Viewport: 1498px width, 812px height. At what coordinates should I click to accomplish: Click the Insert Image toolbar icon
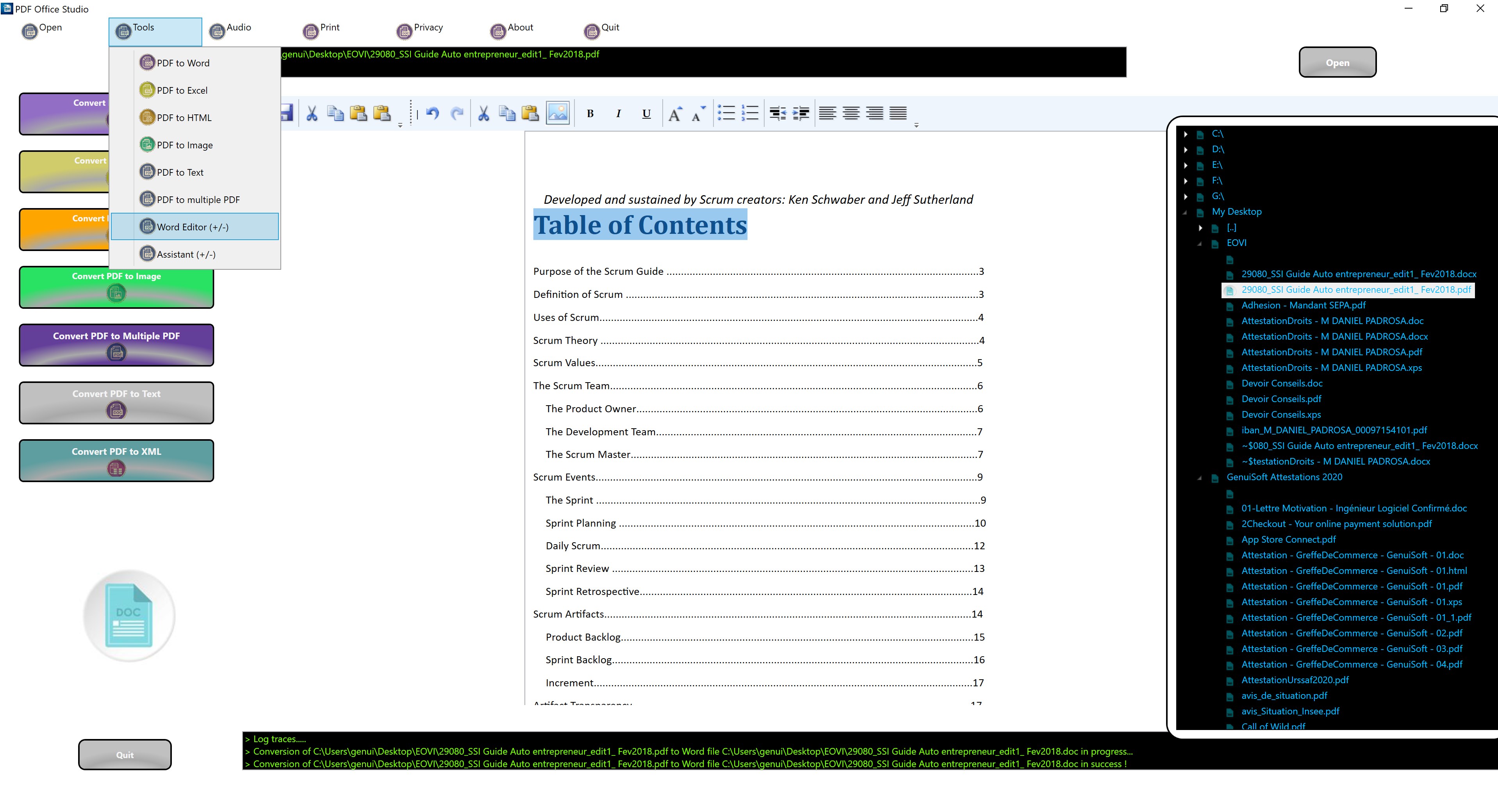coord(557,113)
